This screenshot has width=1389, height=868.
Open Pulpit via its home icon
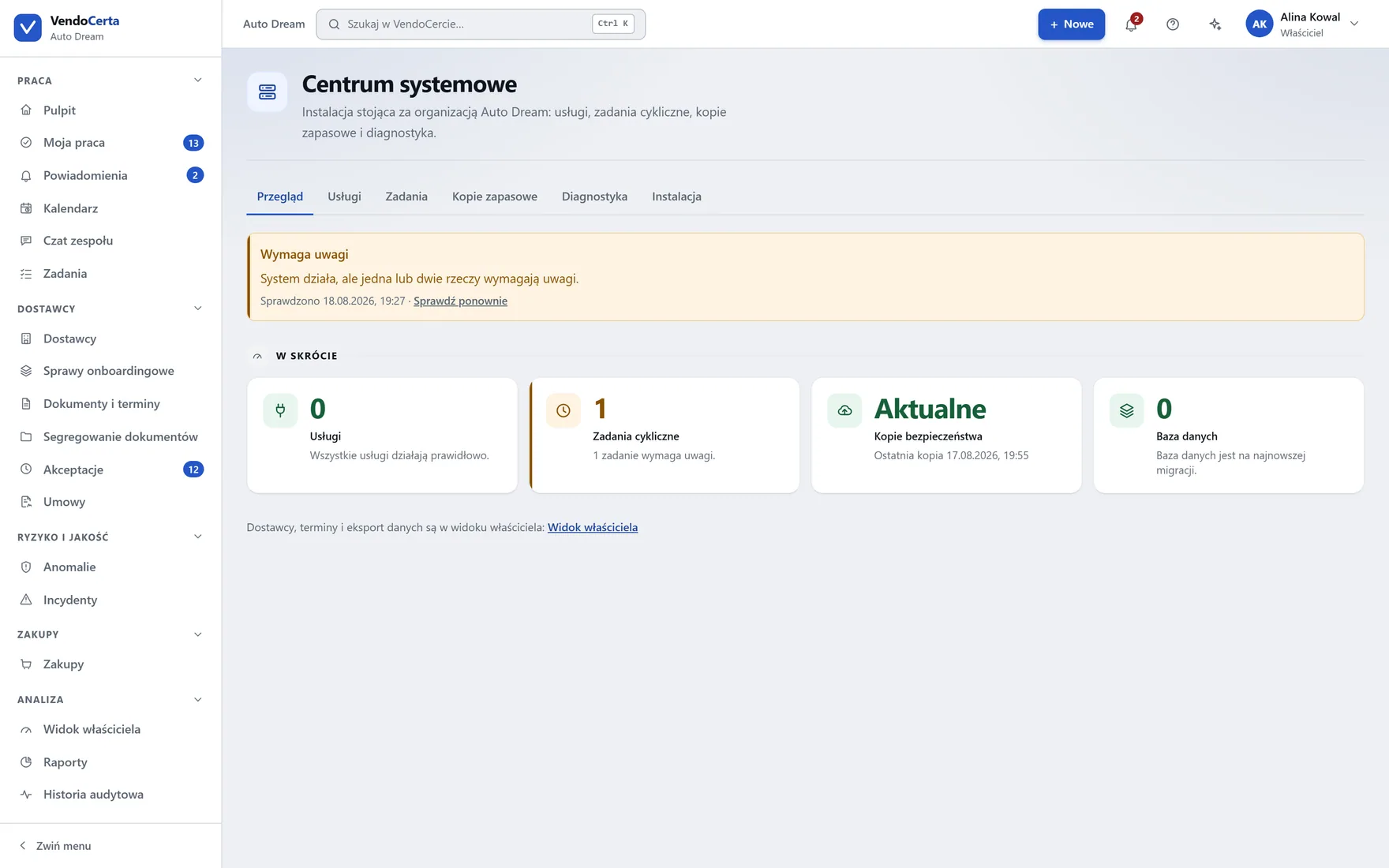(x=26, y=110)
